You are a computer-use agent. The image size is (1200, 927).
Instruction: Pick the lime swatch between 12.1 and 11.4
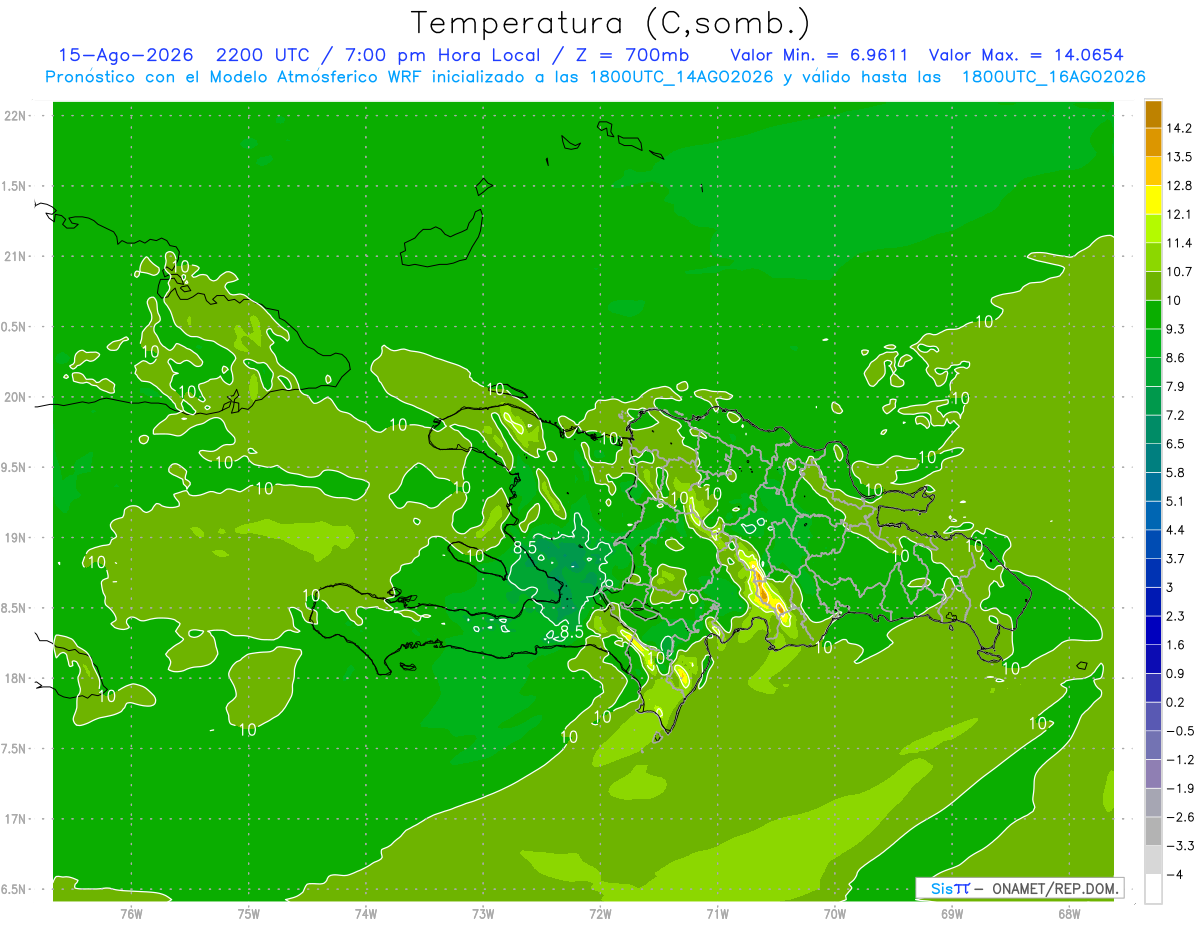pyautogui.click(x=1153, y=228)
